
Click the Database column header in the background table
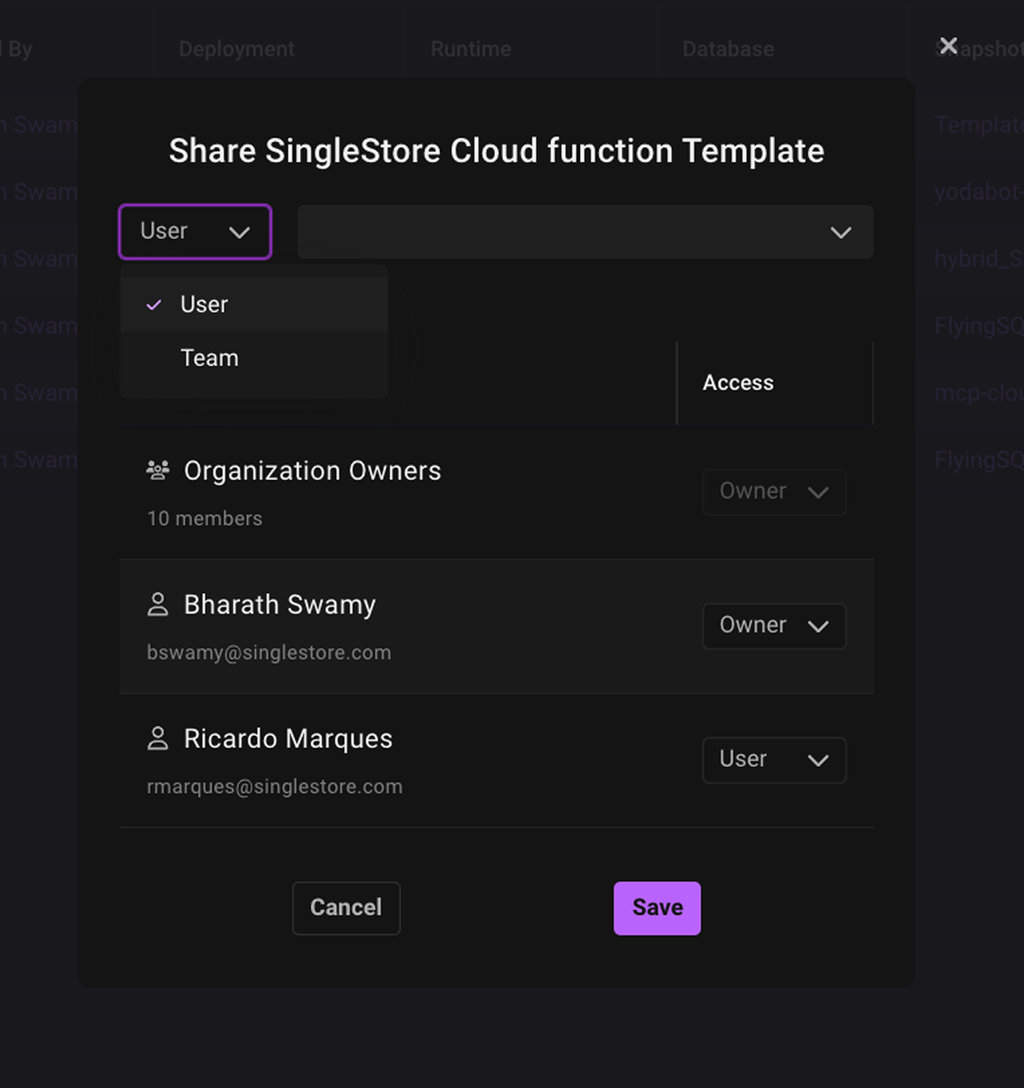tap(728, 49)
